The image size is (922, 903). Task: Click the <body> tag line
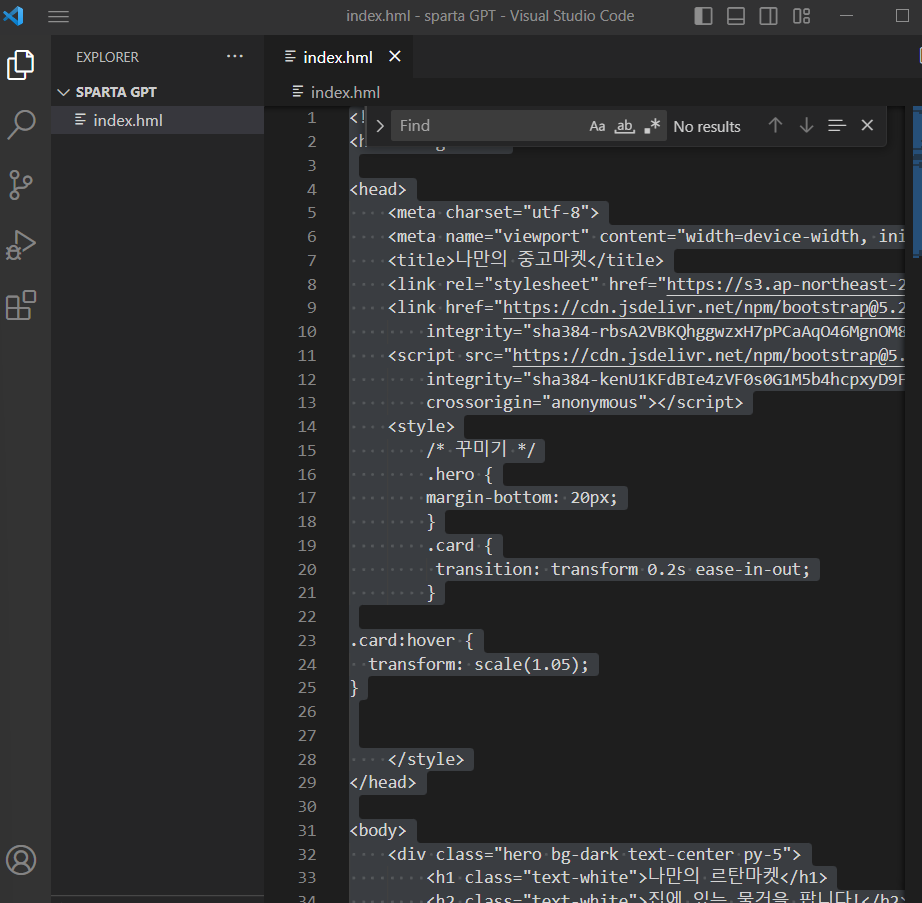click(x=378, y=831)
